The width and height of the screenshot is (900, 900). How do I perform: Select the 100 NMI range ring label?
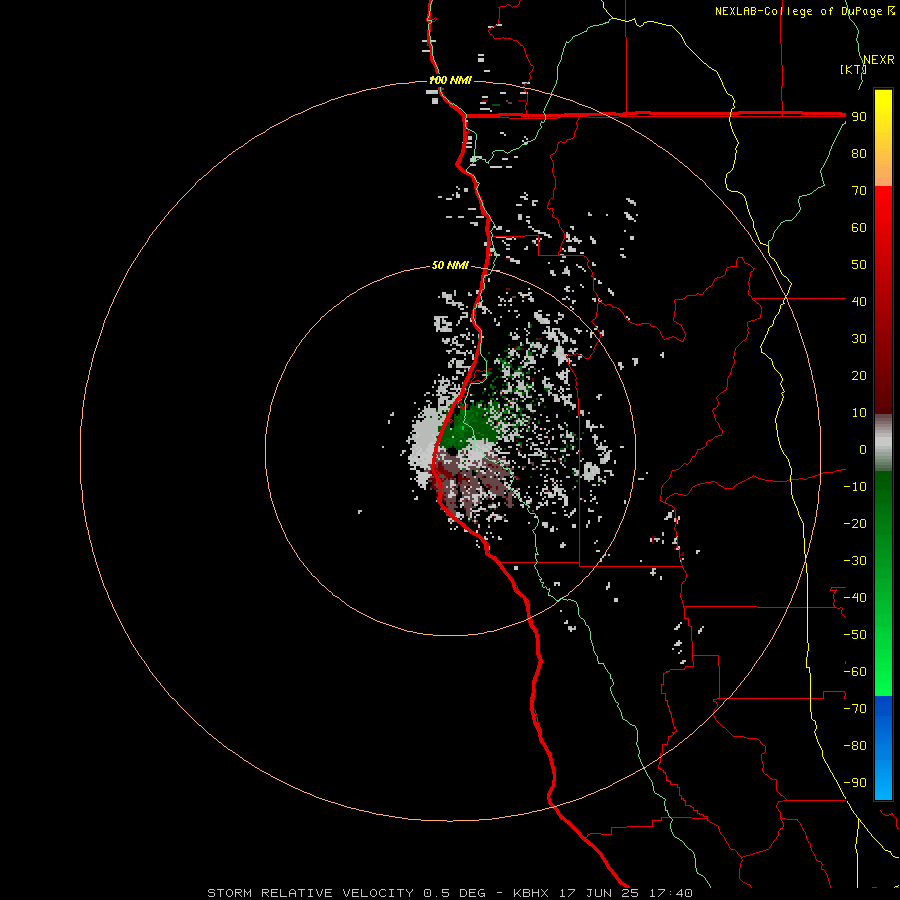coord(451,80)
